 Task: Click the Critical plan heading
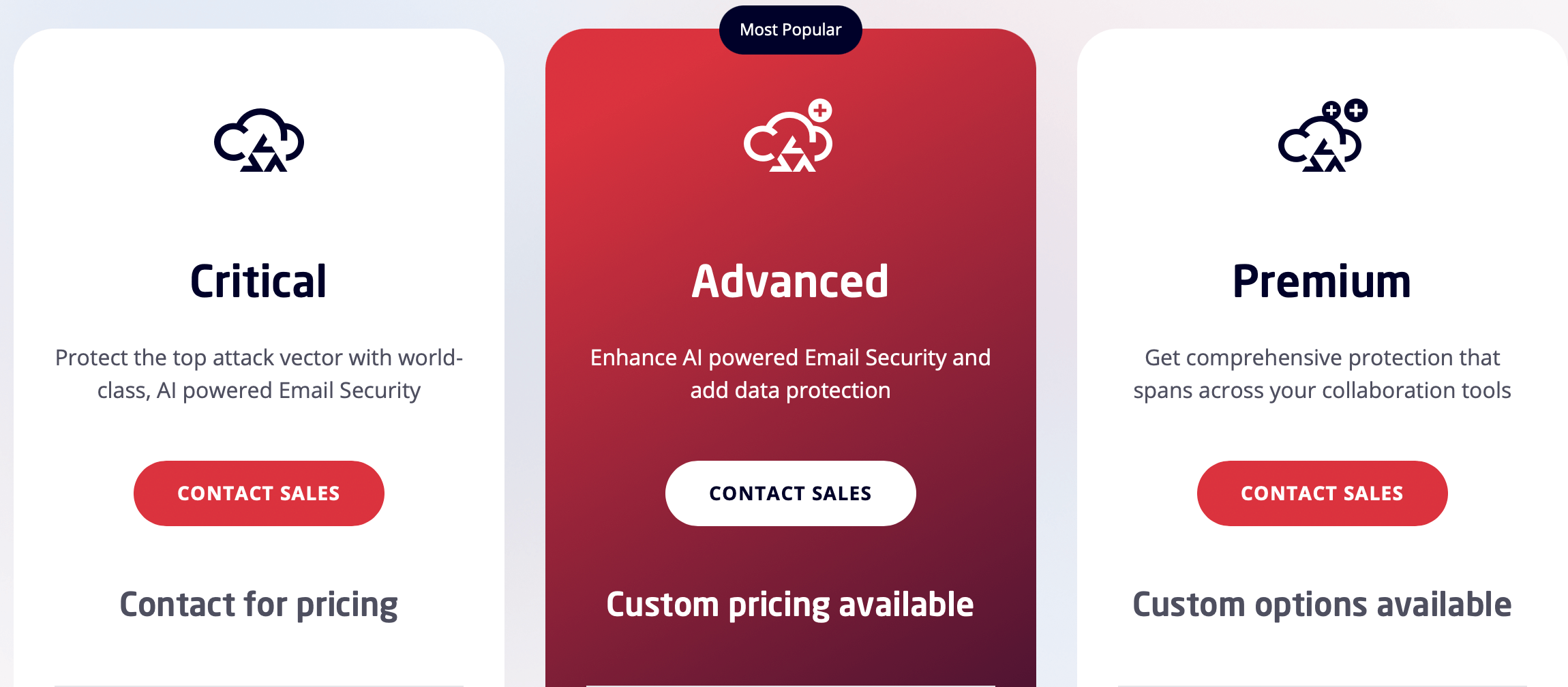(259, 281)
